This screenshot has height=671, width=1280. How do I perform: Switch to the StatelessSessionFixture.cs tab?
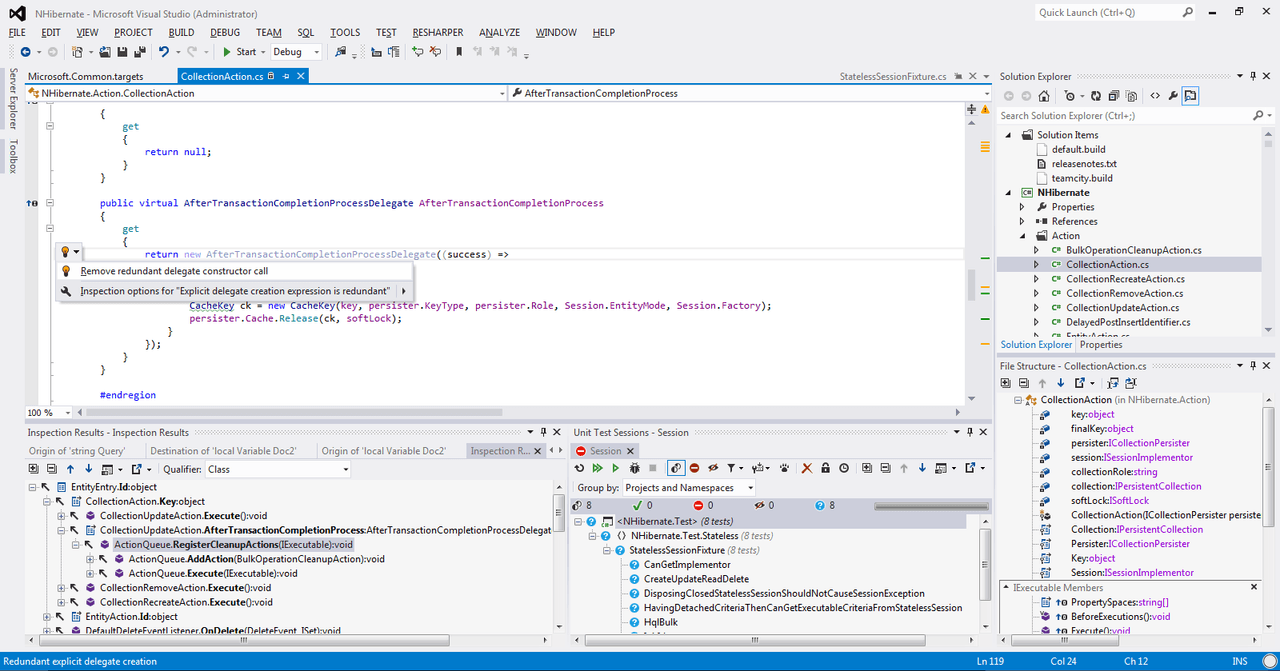[893, 76]
